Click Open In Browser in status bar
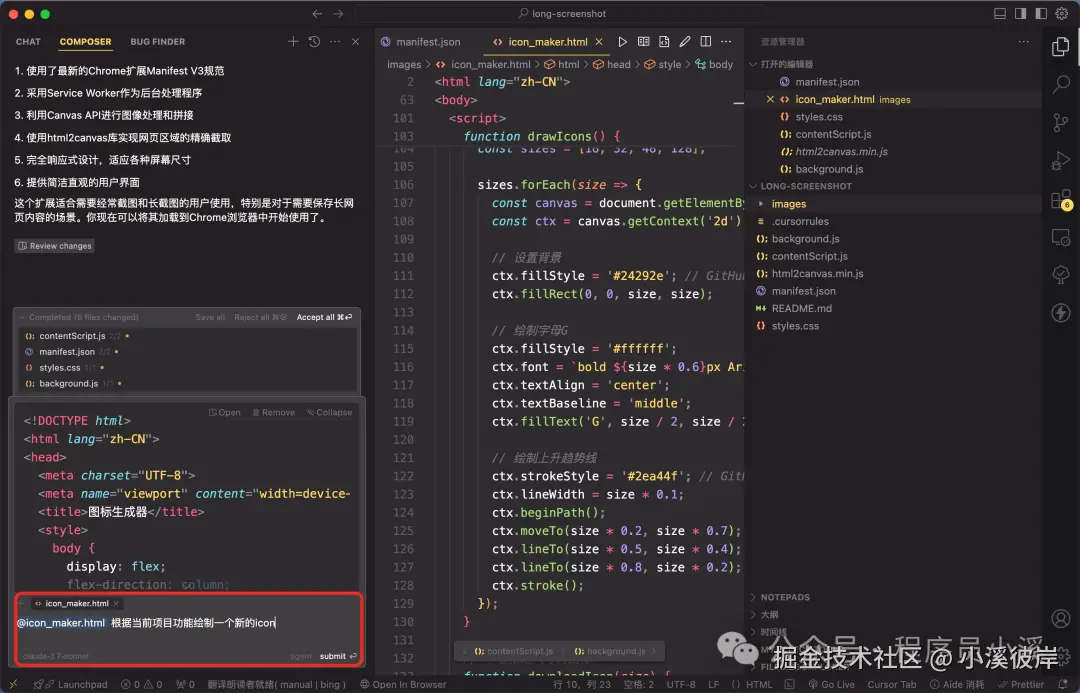1080x693 pixels. [404, 684]
